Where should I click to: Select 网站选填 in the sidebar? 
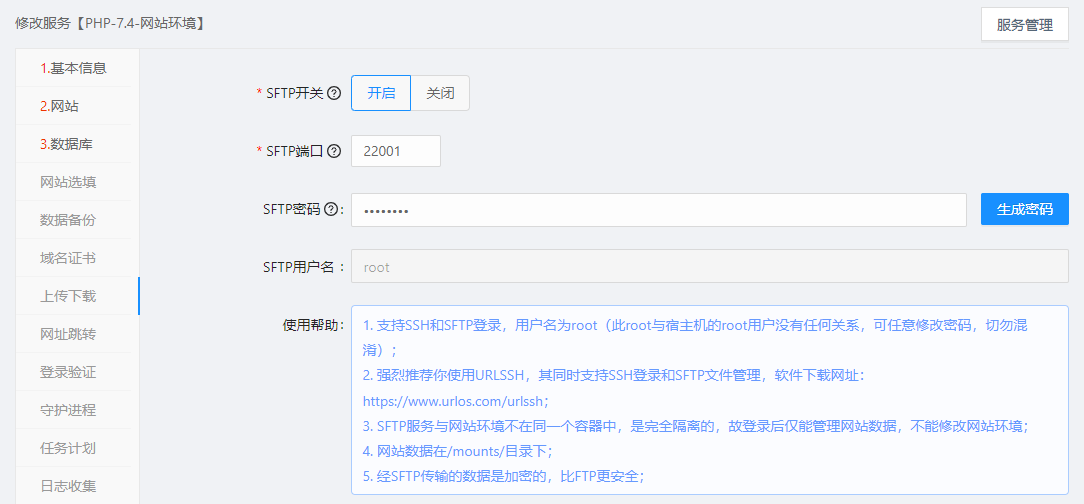[x=68, y=182]
